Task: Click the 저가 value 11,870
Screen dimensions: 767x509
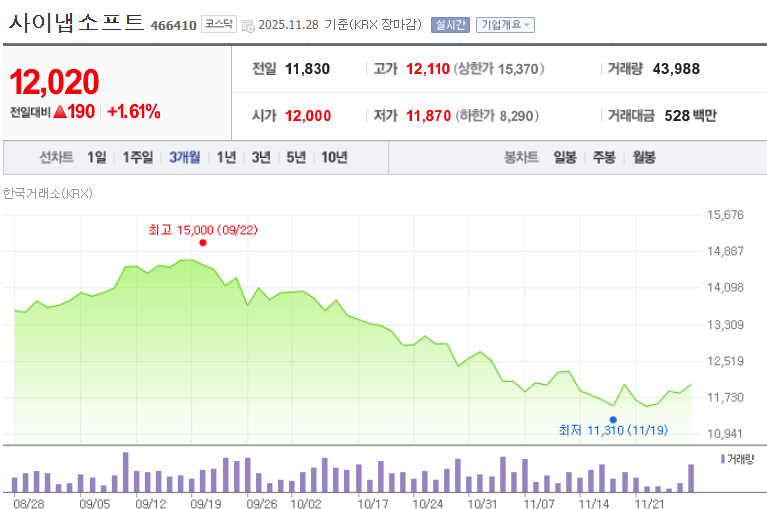Action: pyautogui.click(x=429, y=116)
